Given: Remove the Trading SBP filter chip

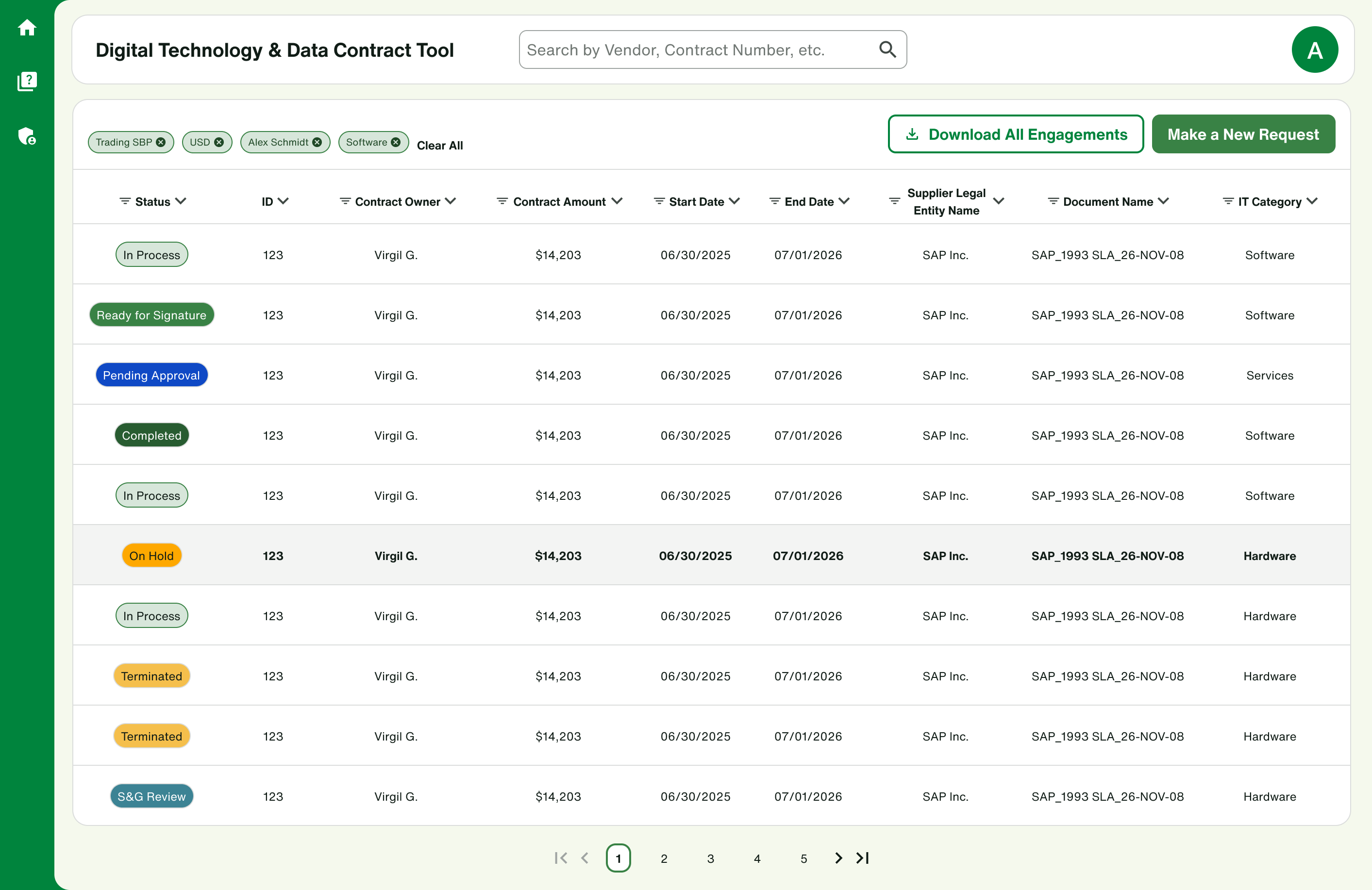Looking at the screenshot, I should 161,142.
